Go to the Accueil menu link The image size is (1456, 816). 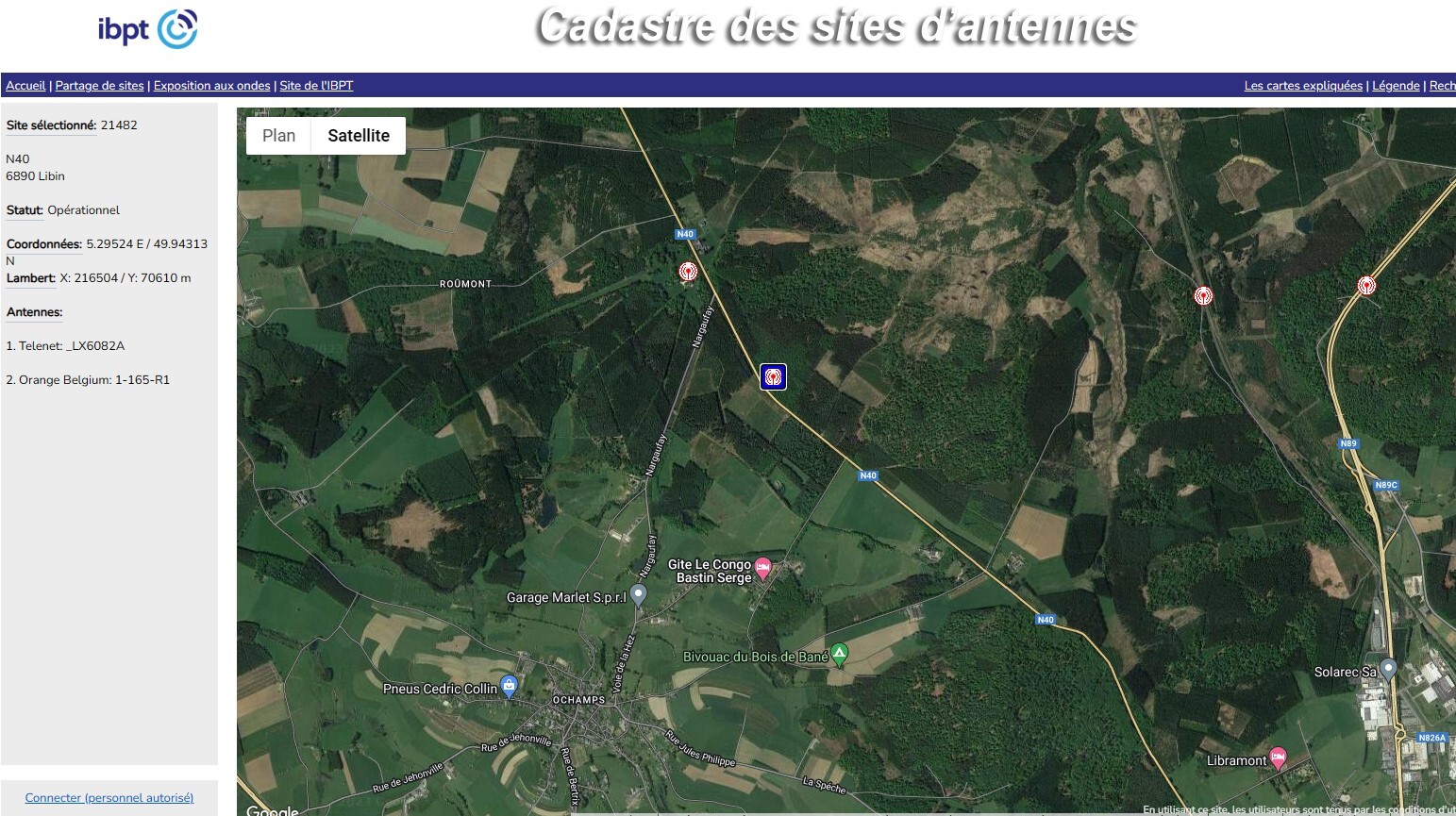(x=25, y=86)
